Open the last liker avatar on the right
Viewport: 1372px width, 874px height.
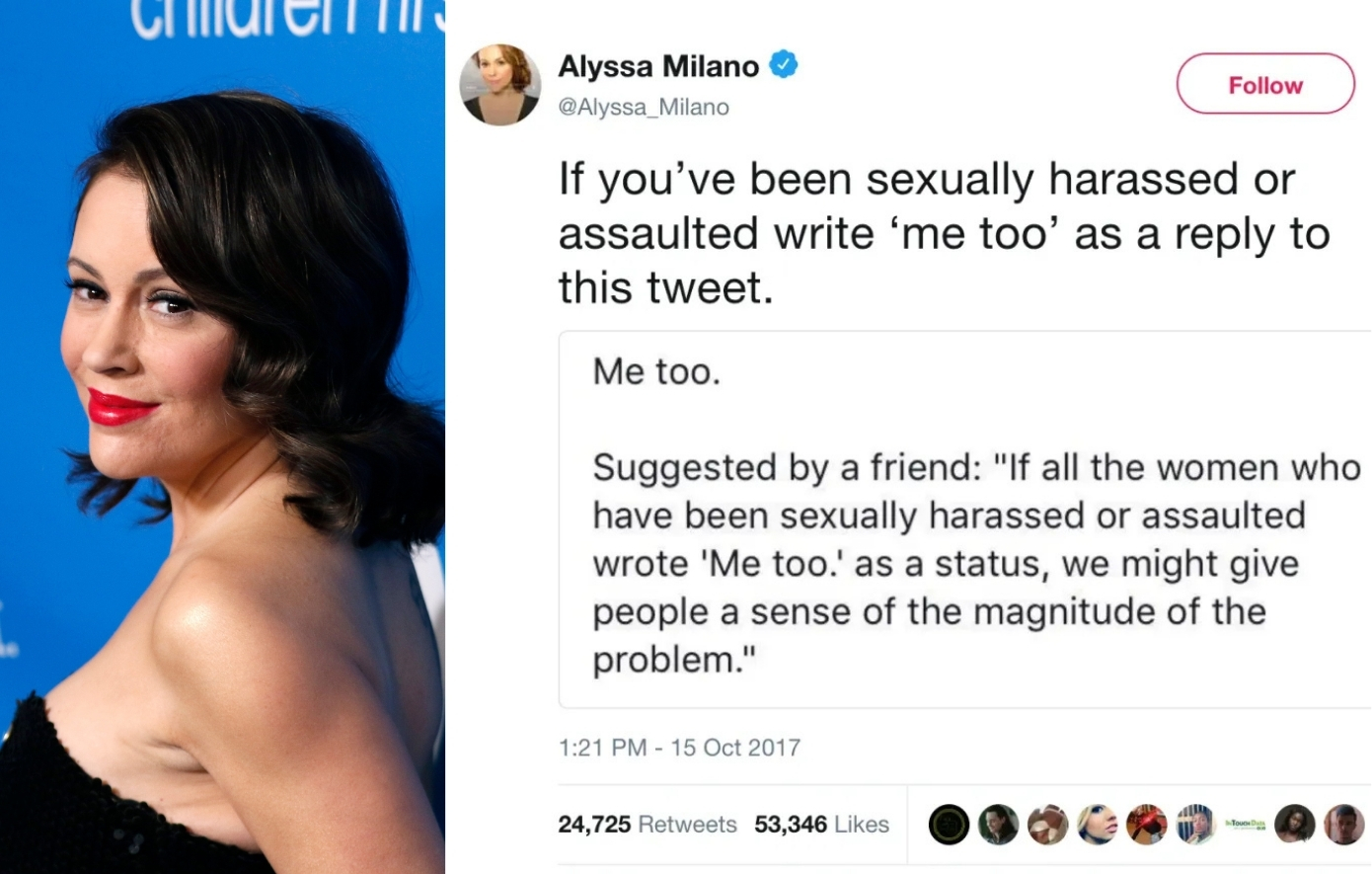pos(1344,825)
